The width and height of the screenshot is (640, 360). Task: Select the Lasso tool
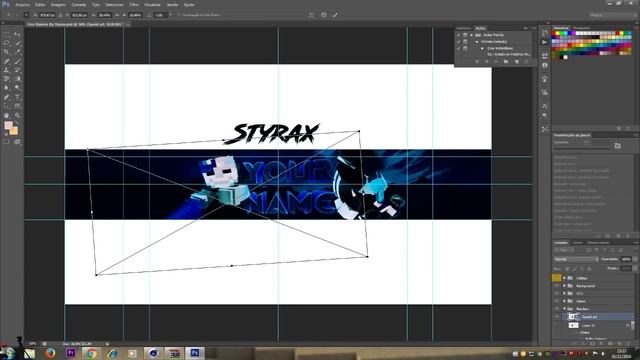pyautogui.click(x=7, y=43)
